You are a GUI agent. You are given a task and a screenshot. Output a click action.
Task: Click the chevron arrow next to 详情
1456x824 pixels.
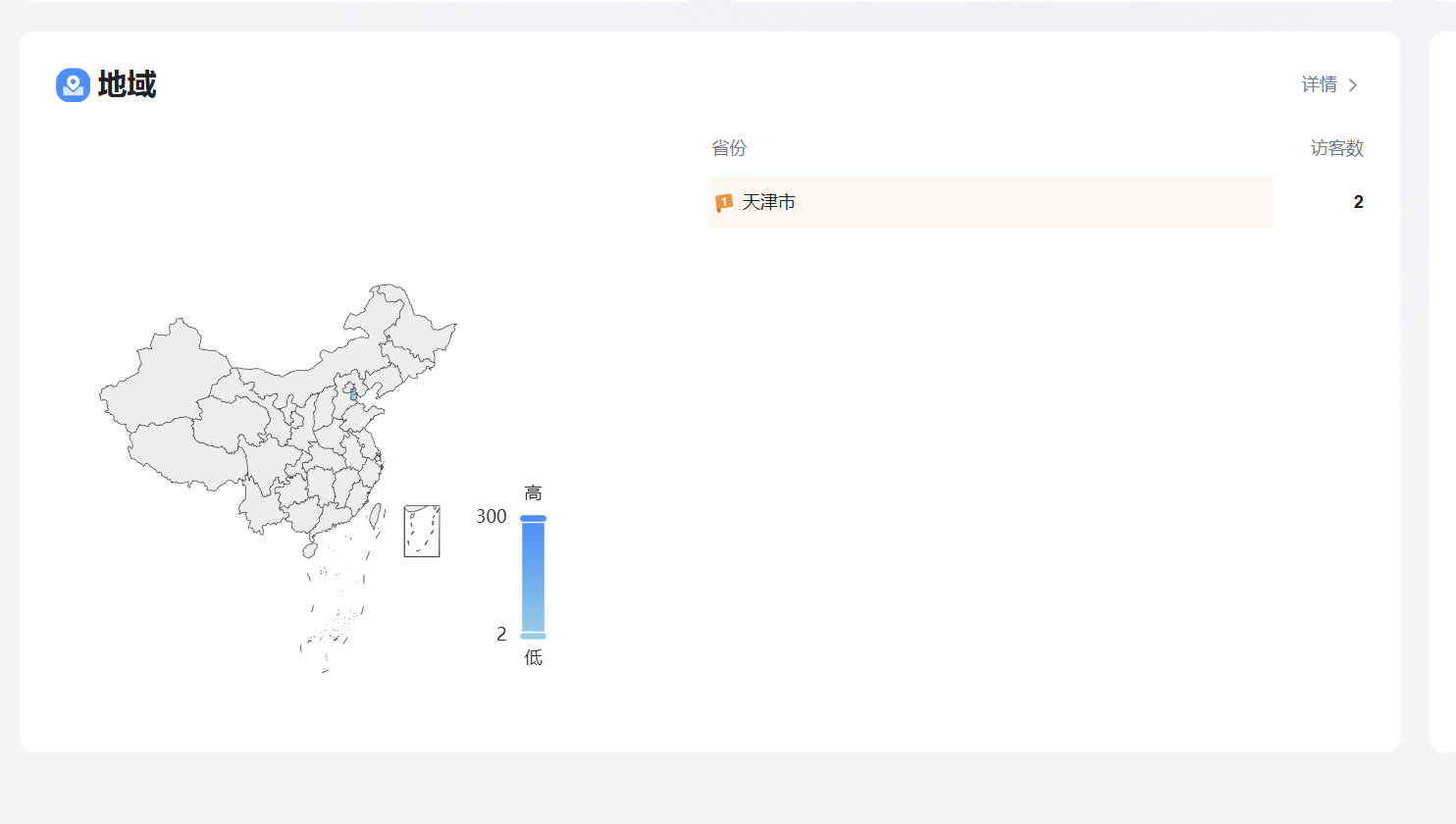tap(1354, 85)
